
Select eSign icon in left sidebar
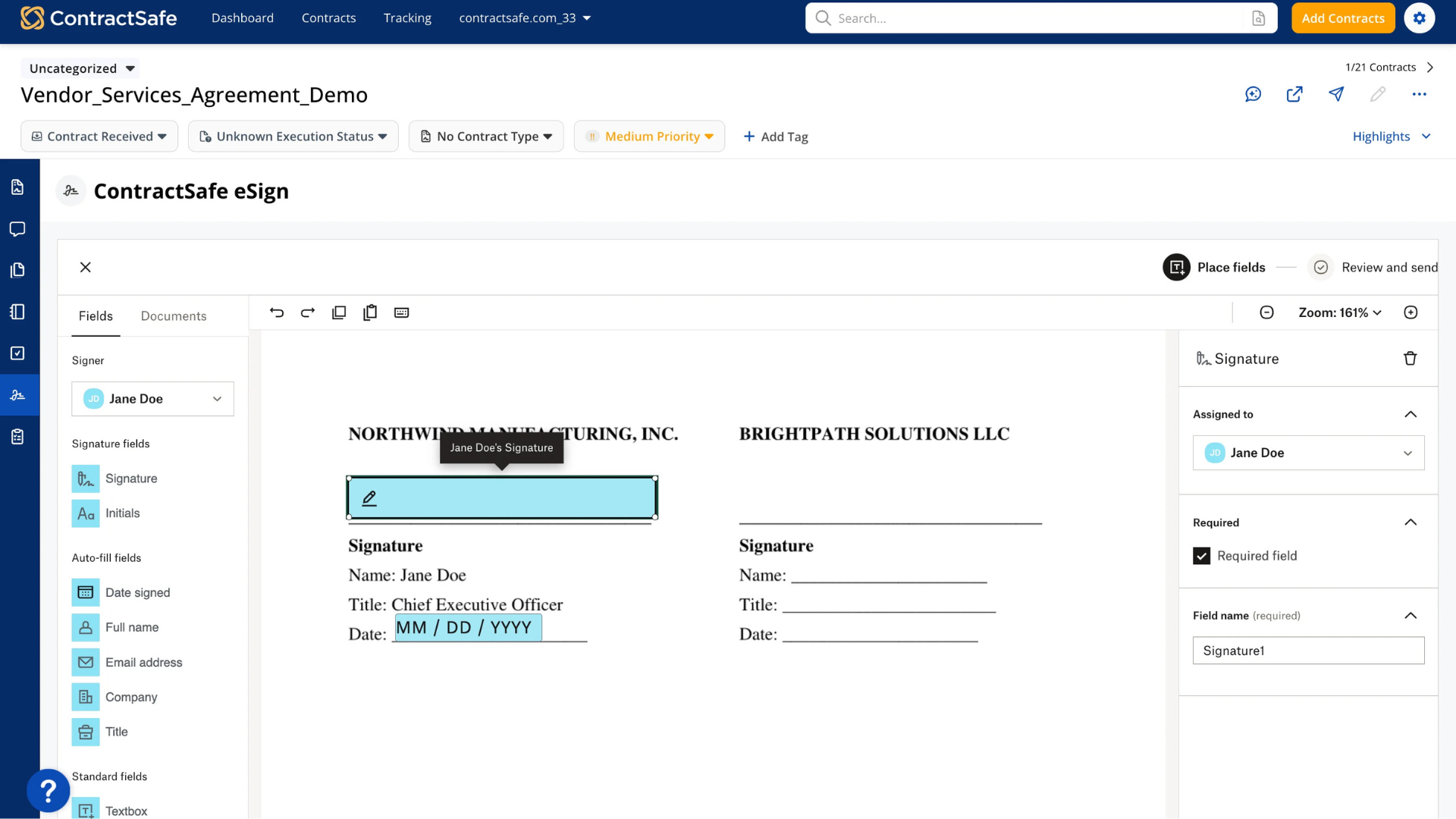18,395
